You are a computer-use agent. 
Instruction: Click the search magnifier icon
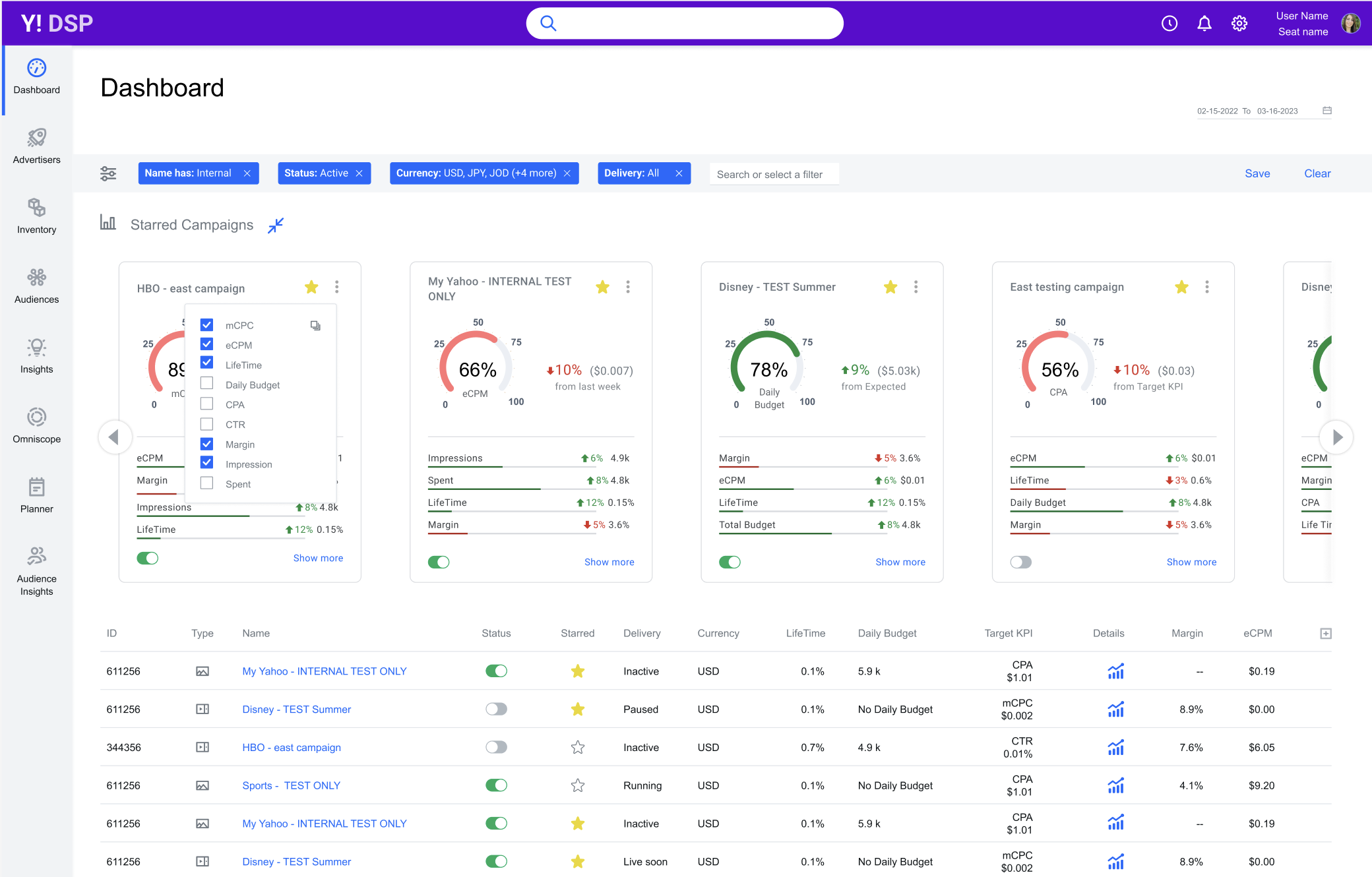548,23
